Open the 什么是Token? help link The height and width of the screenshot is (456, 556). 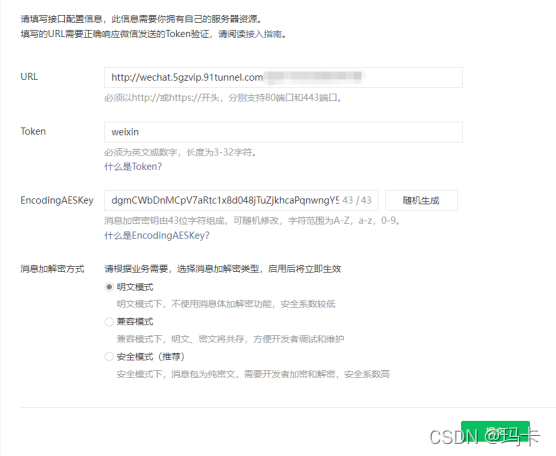tap(133, 167)
